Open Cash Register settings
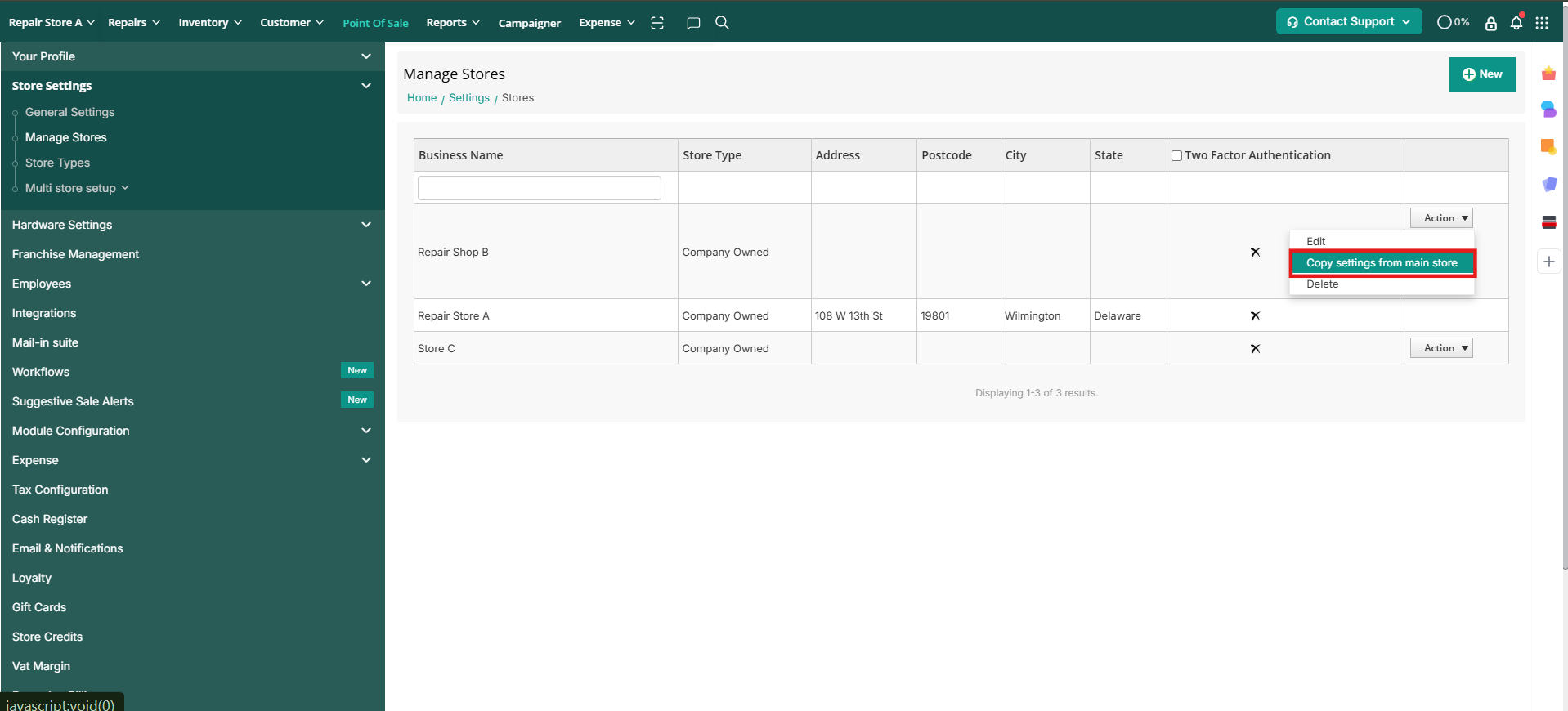 [x=50, y=519]
